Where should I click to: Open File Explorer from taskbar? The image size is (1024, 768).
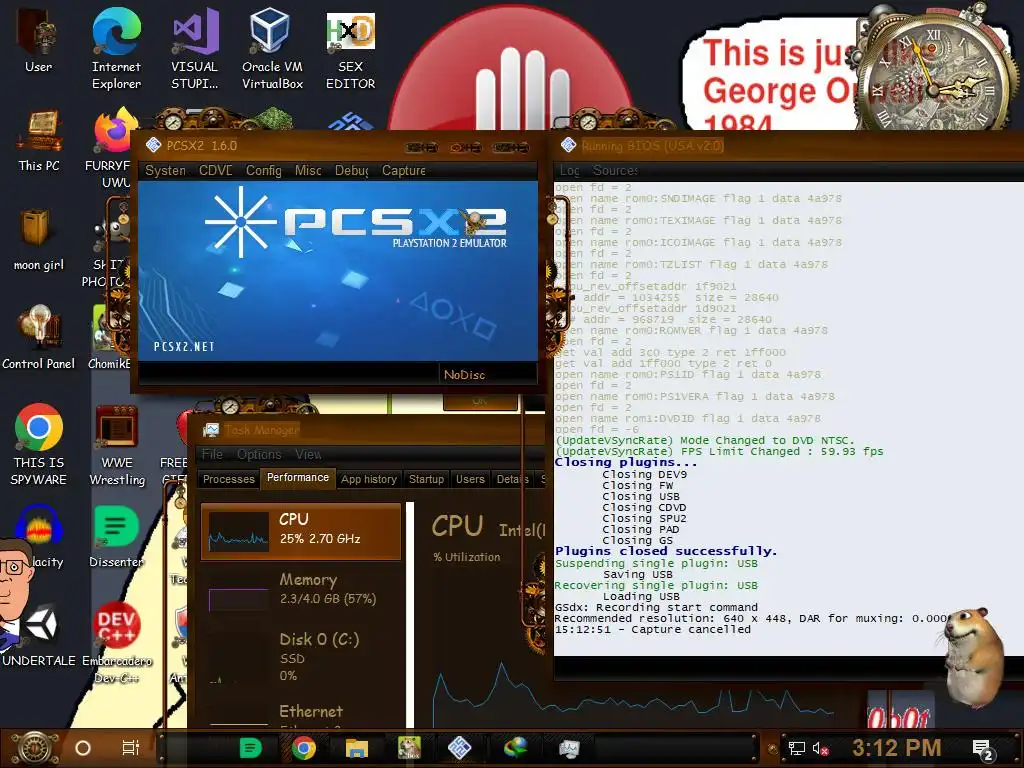tap(357, 748)
